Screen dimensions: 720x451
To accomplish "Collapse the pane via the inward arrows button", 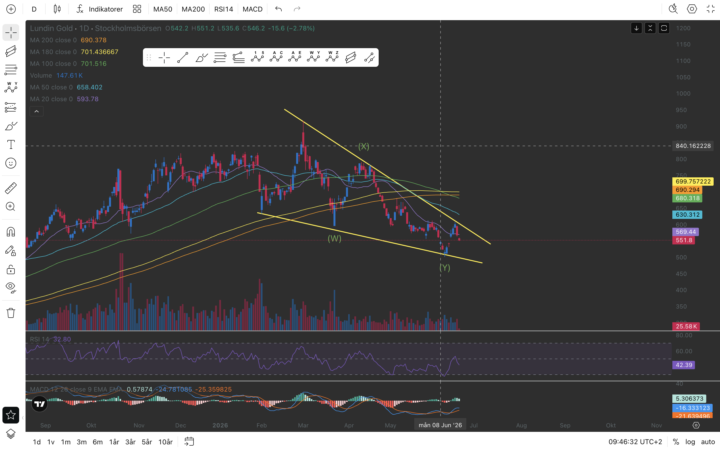I will (650, 28).
